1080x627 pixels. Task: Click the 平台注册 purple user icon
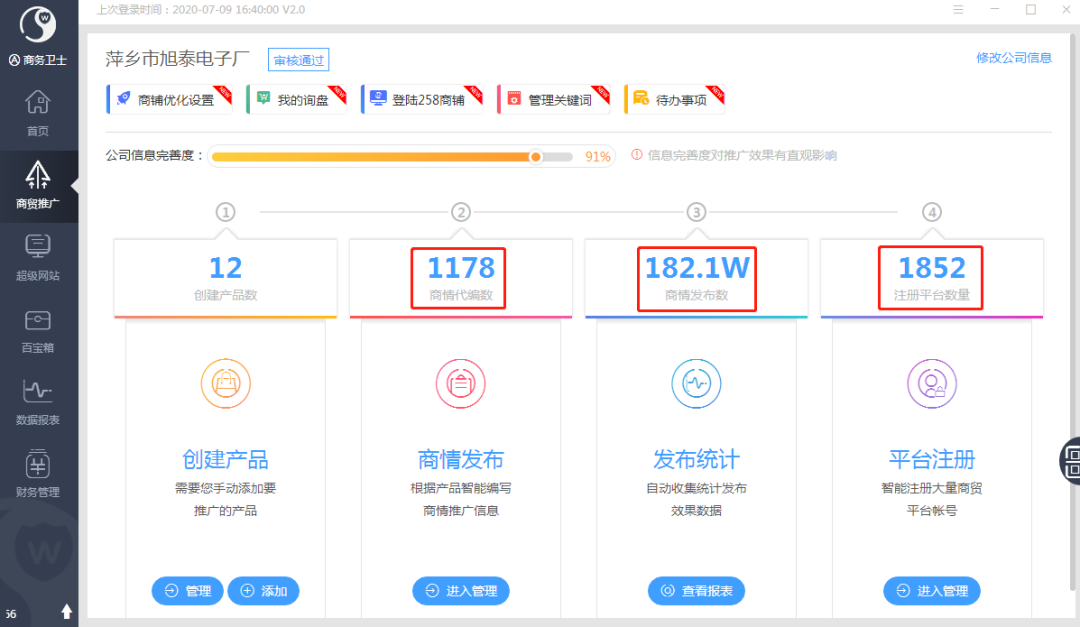coord(932,383)
